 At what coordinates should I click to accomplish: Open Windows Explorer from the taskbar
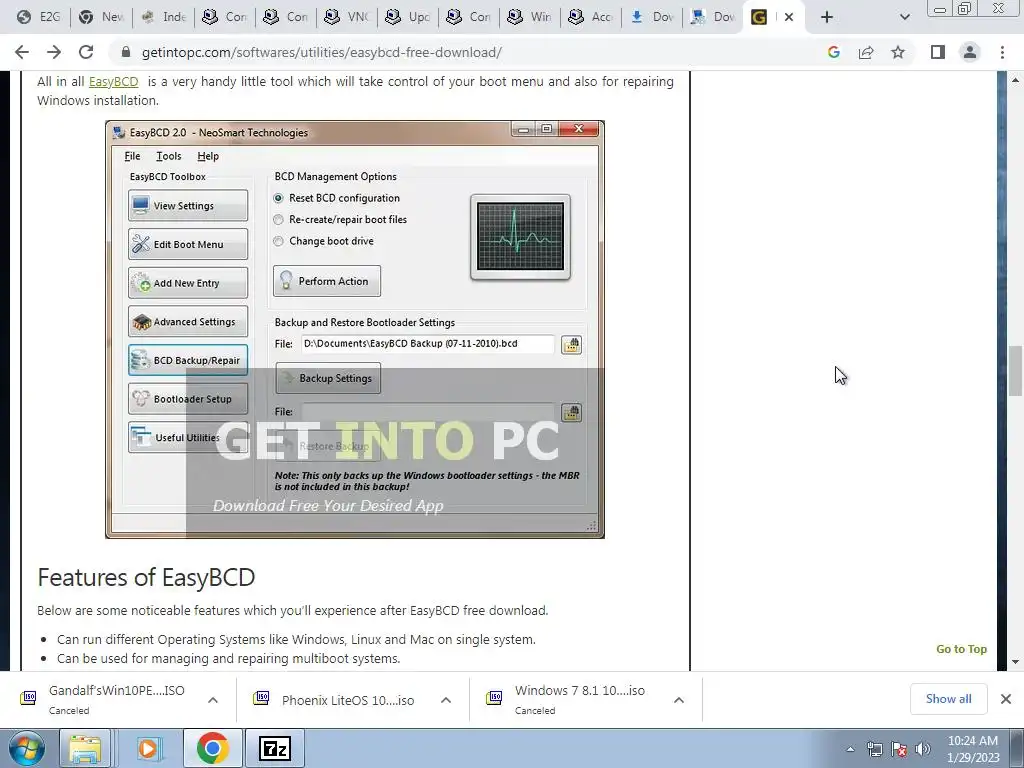tap(85, 748)
